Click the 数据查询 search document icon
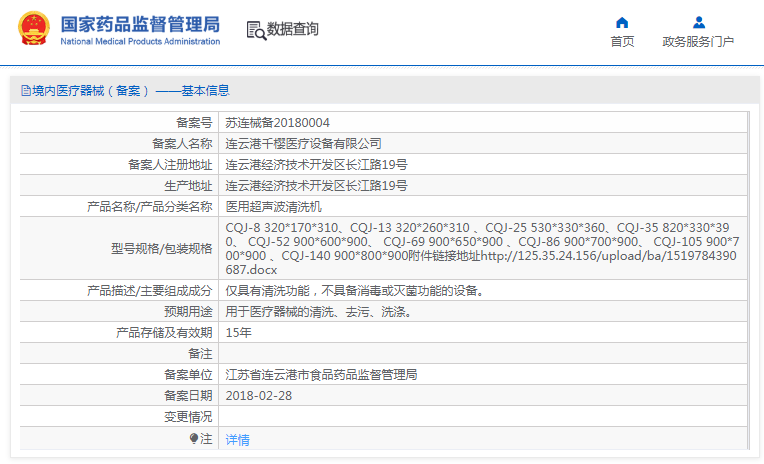The image size is (764, 464). tap(256, 30)
